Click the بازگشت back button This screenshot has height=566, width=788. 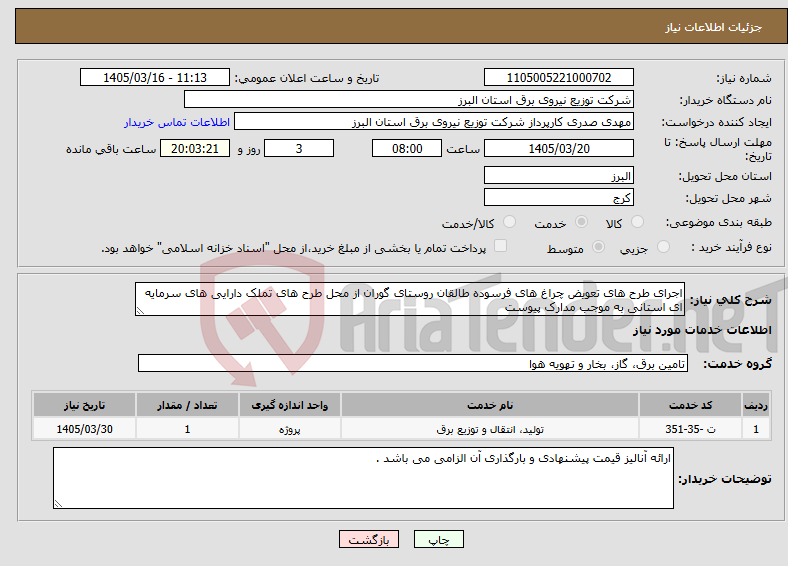tap(369, 539)
